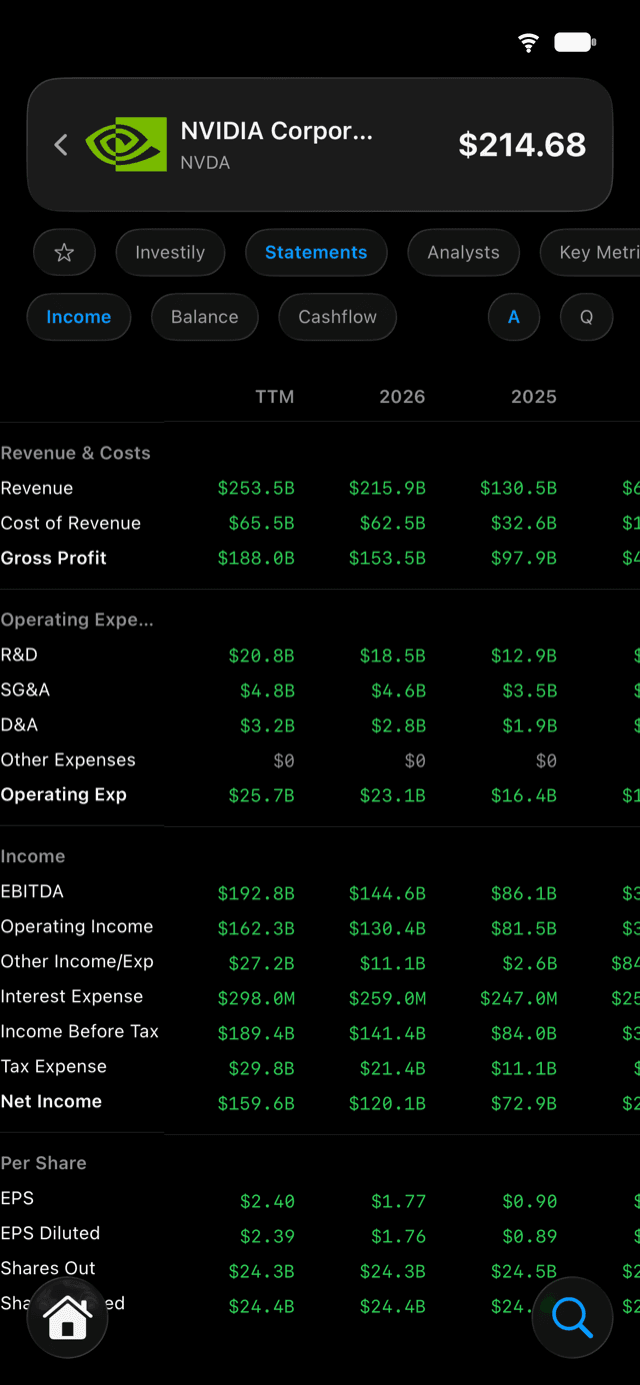Image resolution: width=640 pixels, height=1385 pixels.
Task: Open the Investily tab
Action: [x=170, y=253]
